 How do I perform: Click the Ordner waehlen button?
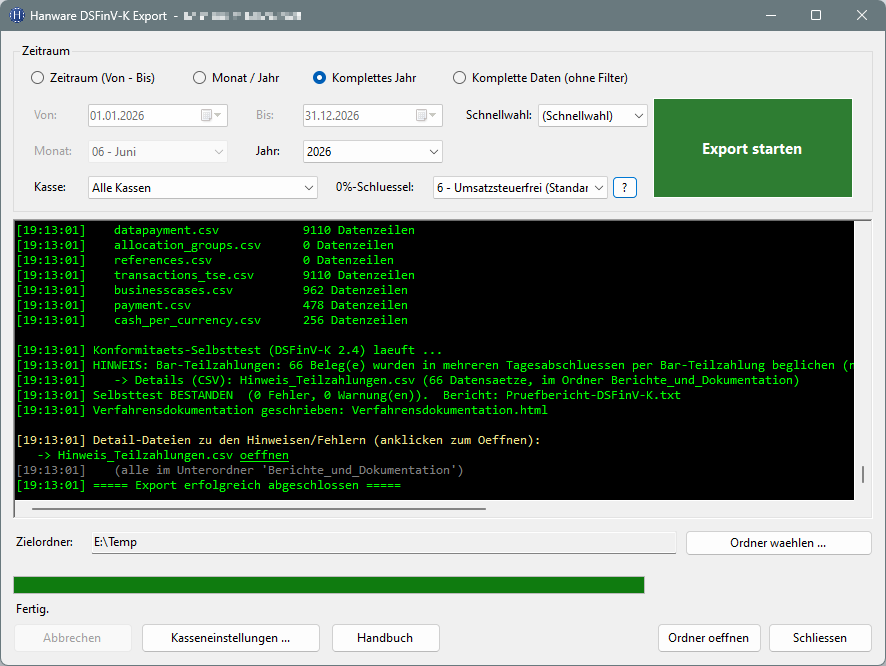[x=778, y=543]
